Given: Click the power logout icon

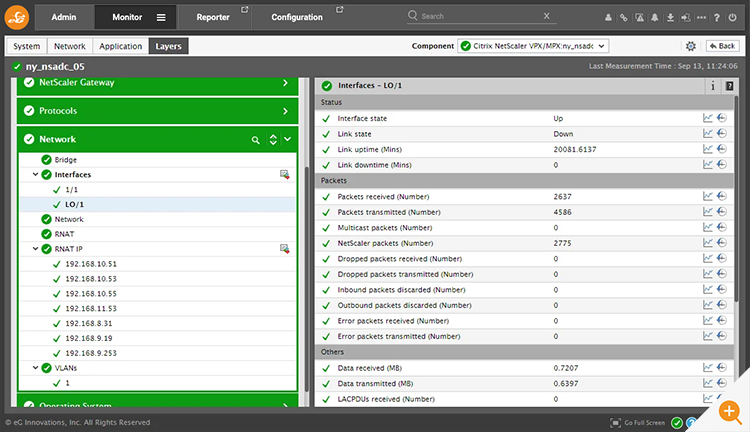Looking at the screenshot, I should (732, 18).
